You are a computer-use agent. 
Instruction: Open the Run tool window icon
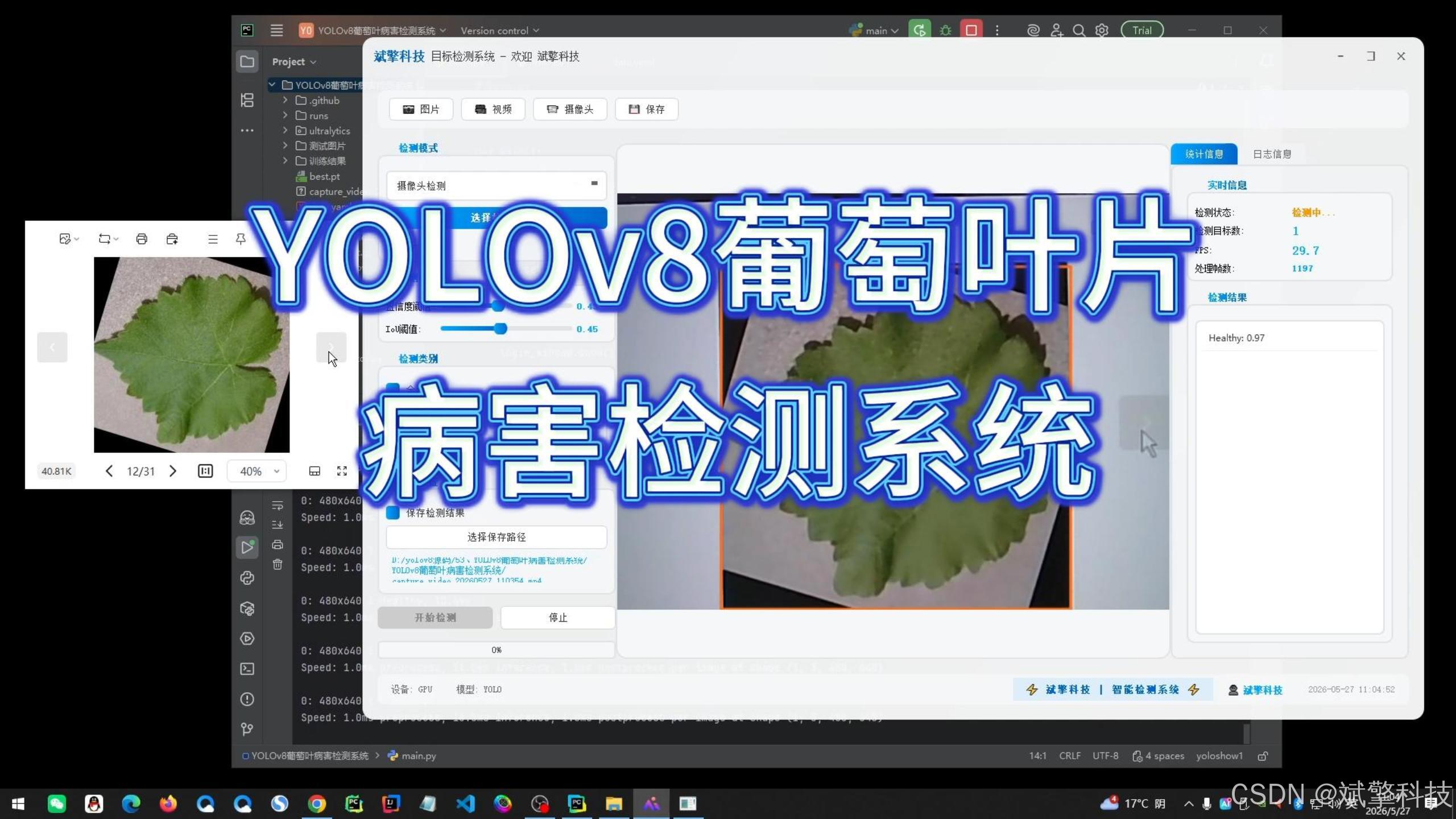tap(247, 547)
